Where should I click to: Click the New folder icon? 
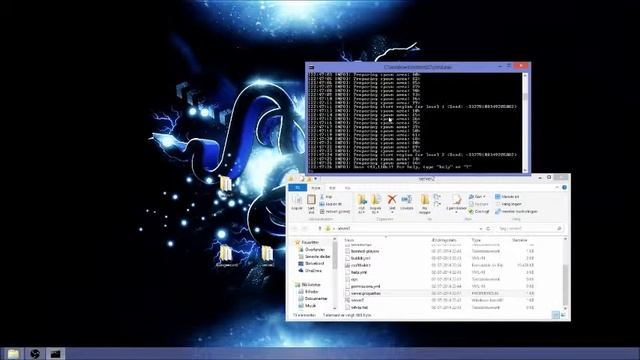point(425,200)
